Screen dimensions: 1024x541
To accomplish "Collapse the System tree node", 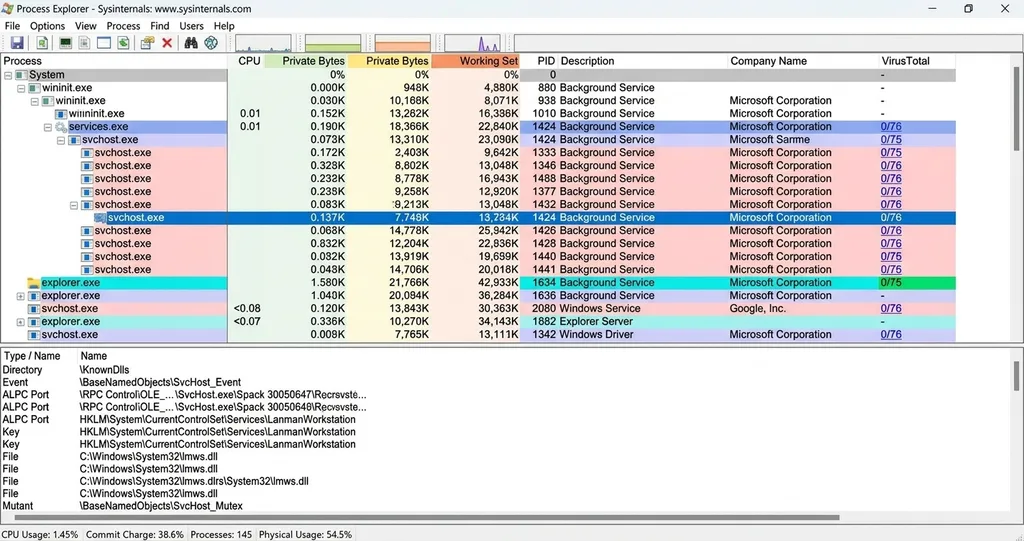I will pos(8,75).
